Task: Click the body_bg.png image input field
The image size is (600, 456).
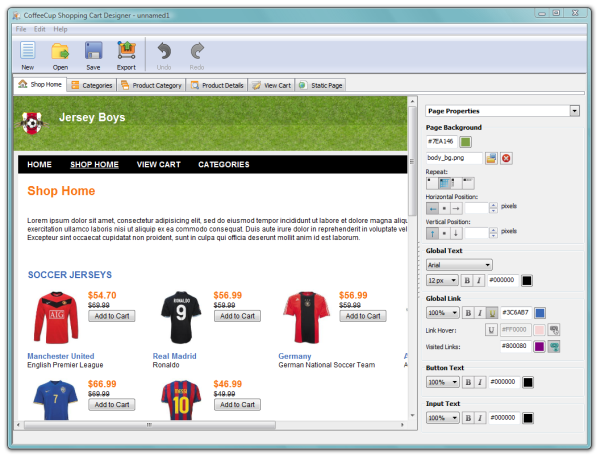Action: tap(454, 158)
